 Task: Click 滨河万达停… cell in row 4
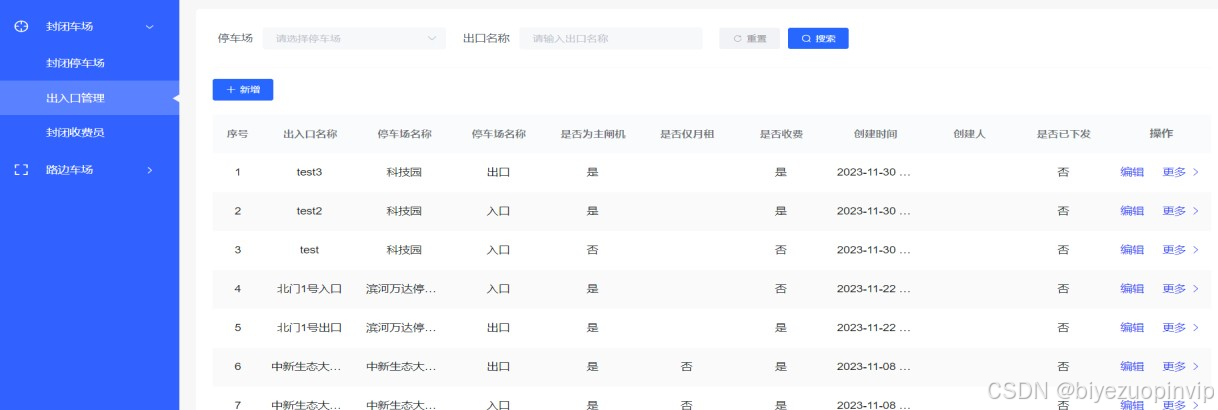401,289
